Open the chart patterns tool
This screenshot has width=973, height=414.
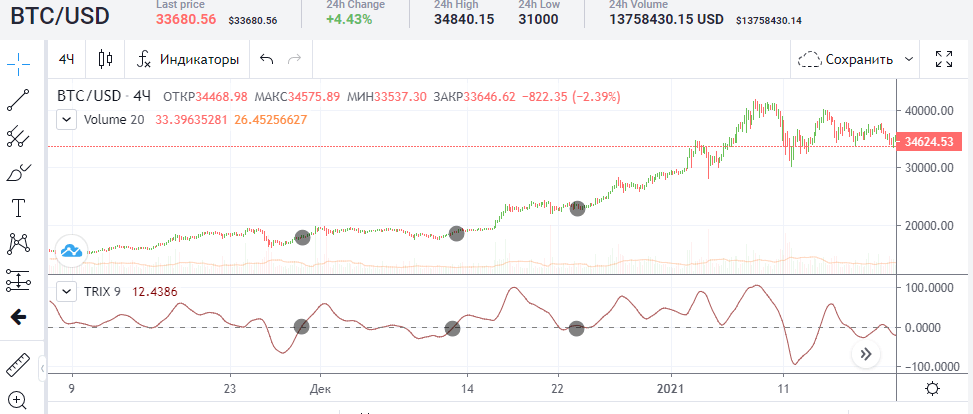[18, 243]
